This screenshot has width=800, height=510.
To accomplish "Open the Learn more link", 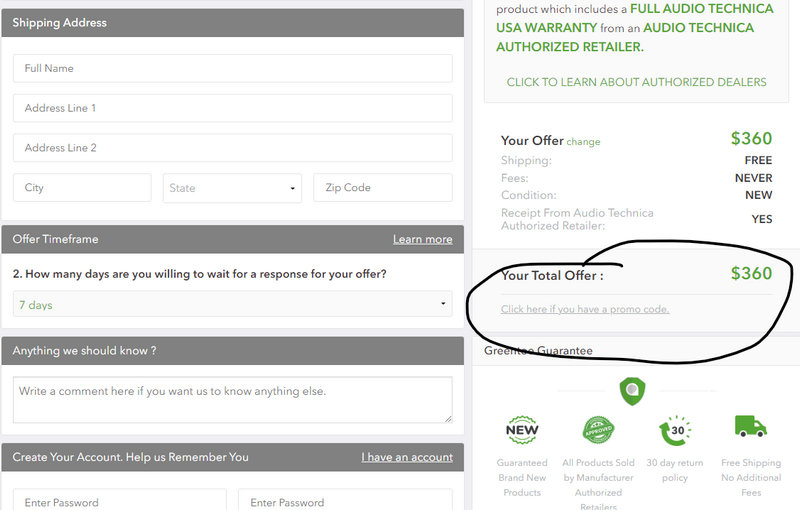I will 422,240.
